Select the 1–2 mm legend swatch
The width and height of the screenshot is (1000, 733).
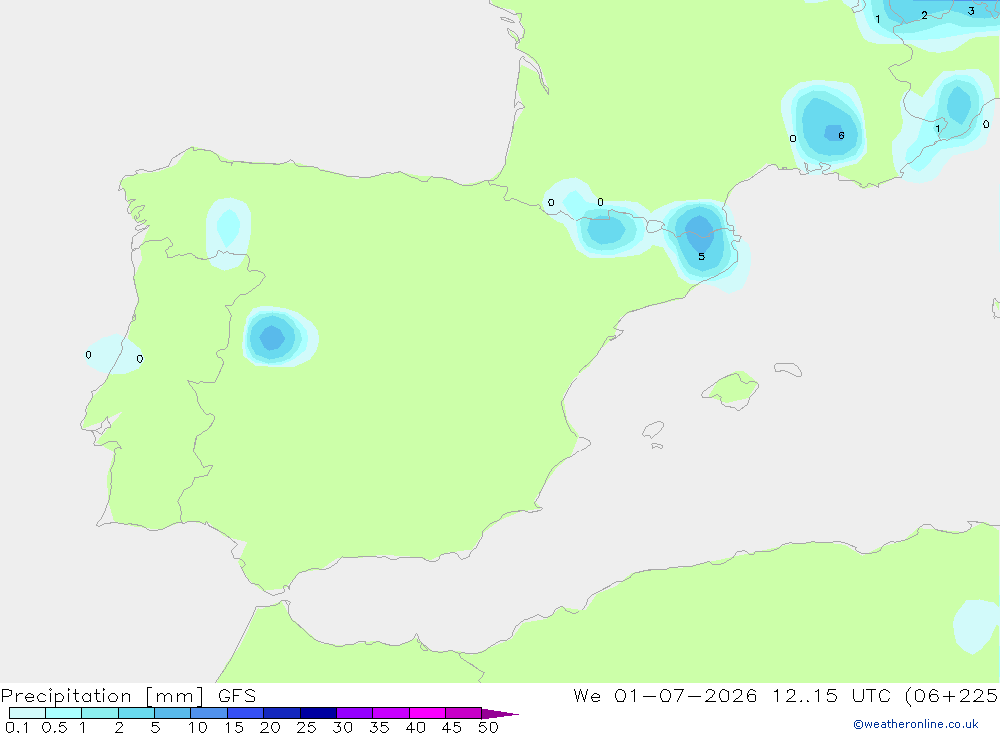point(99,713)
